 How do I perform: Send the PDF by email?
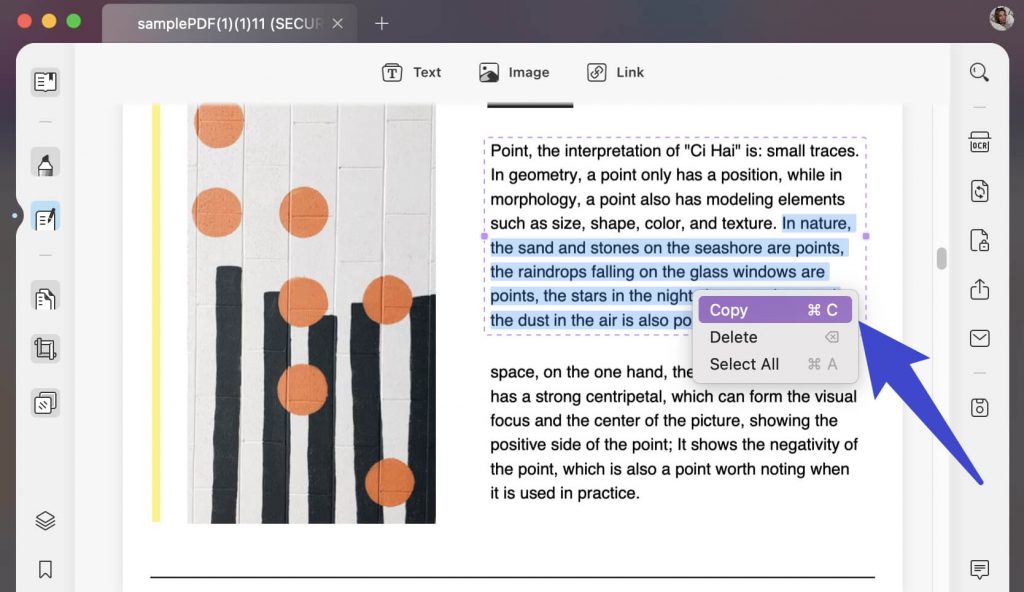point(980,340)
